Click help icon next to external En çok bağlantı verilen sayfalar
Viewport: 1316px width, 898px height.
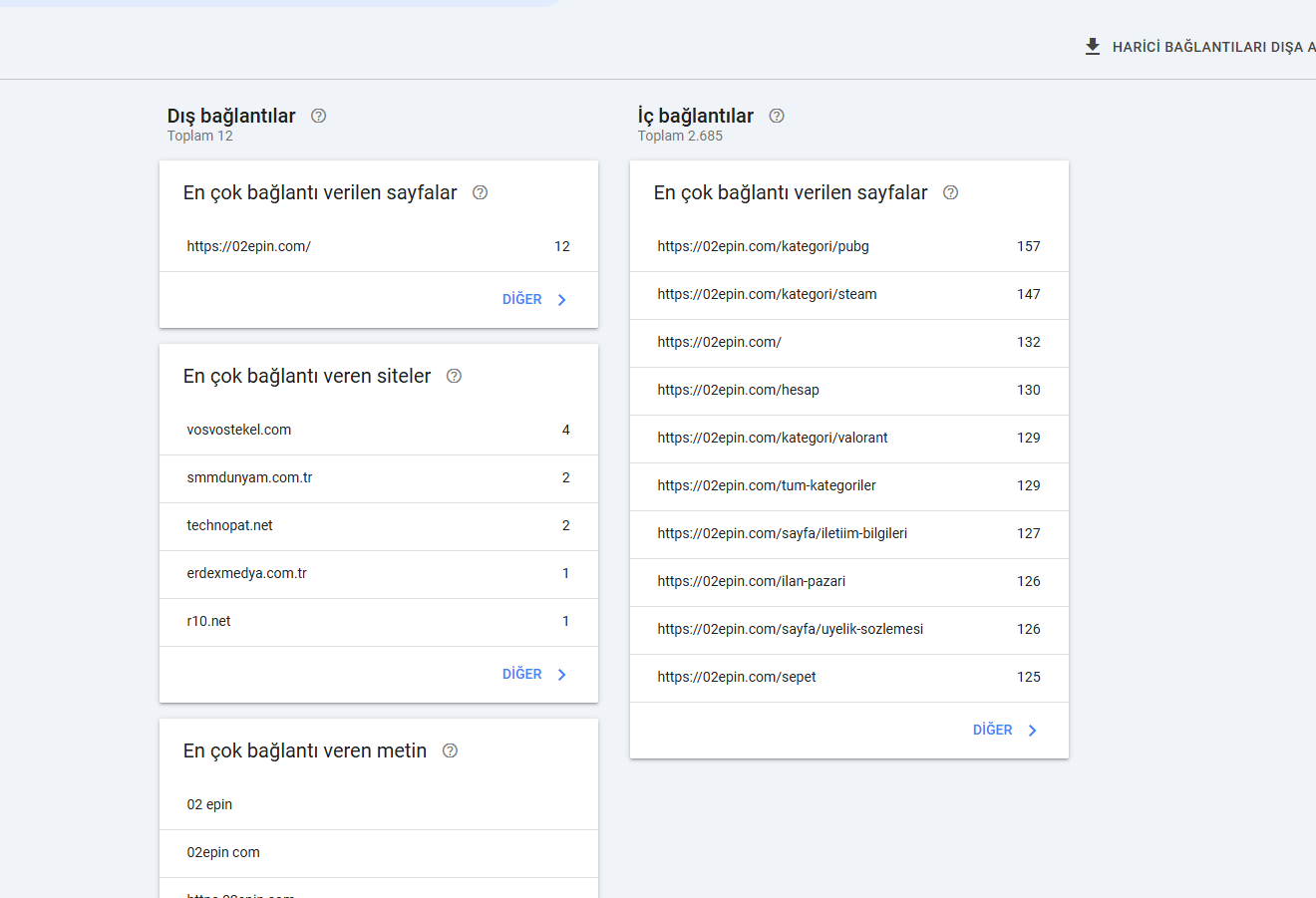480,192
